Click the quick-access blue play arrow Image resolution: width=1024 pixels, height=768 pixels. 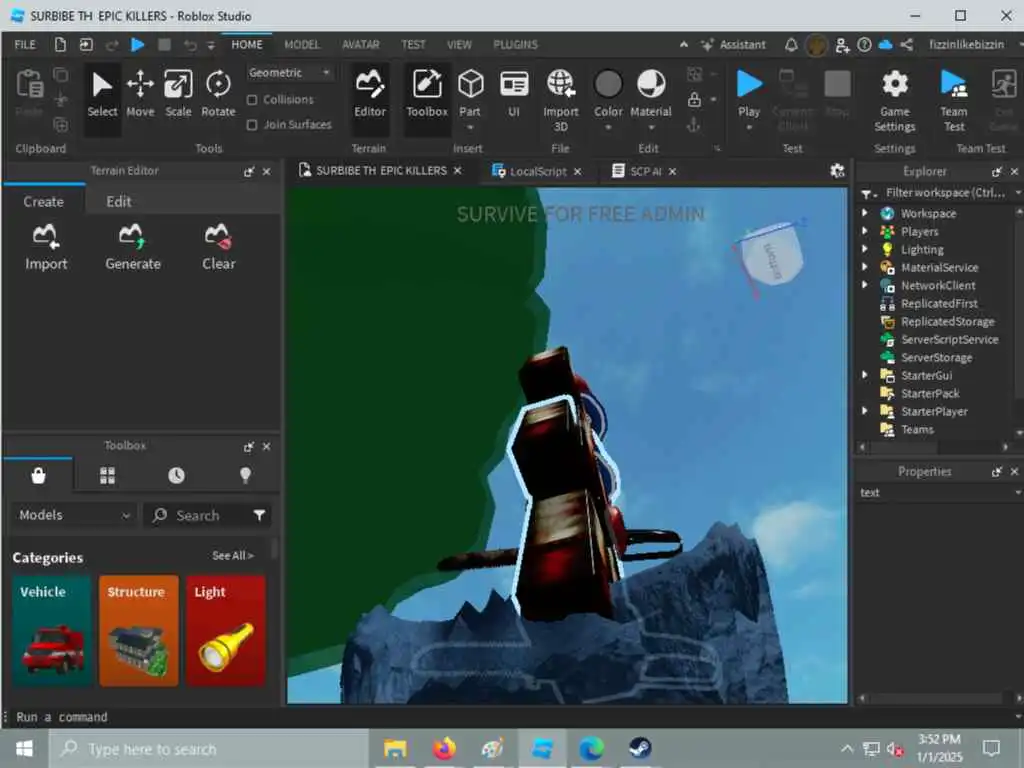[137, 44]
